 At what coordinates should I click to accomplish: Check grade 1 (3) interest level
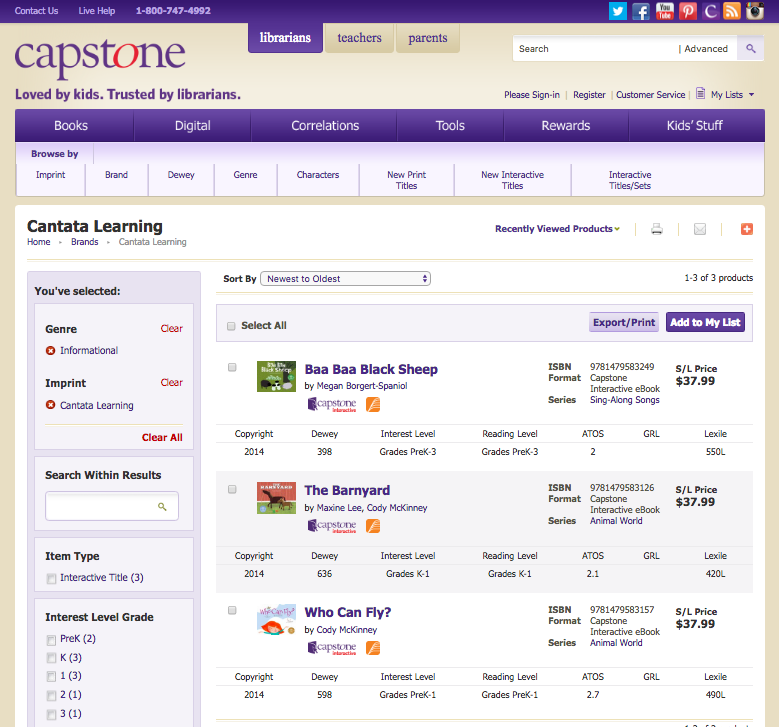tap(51, 676)
